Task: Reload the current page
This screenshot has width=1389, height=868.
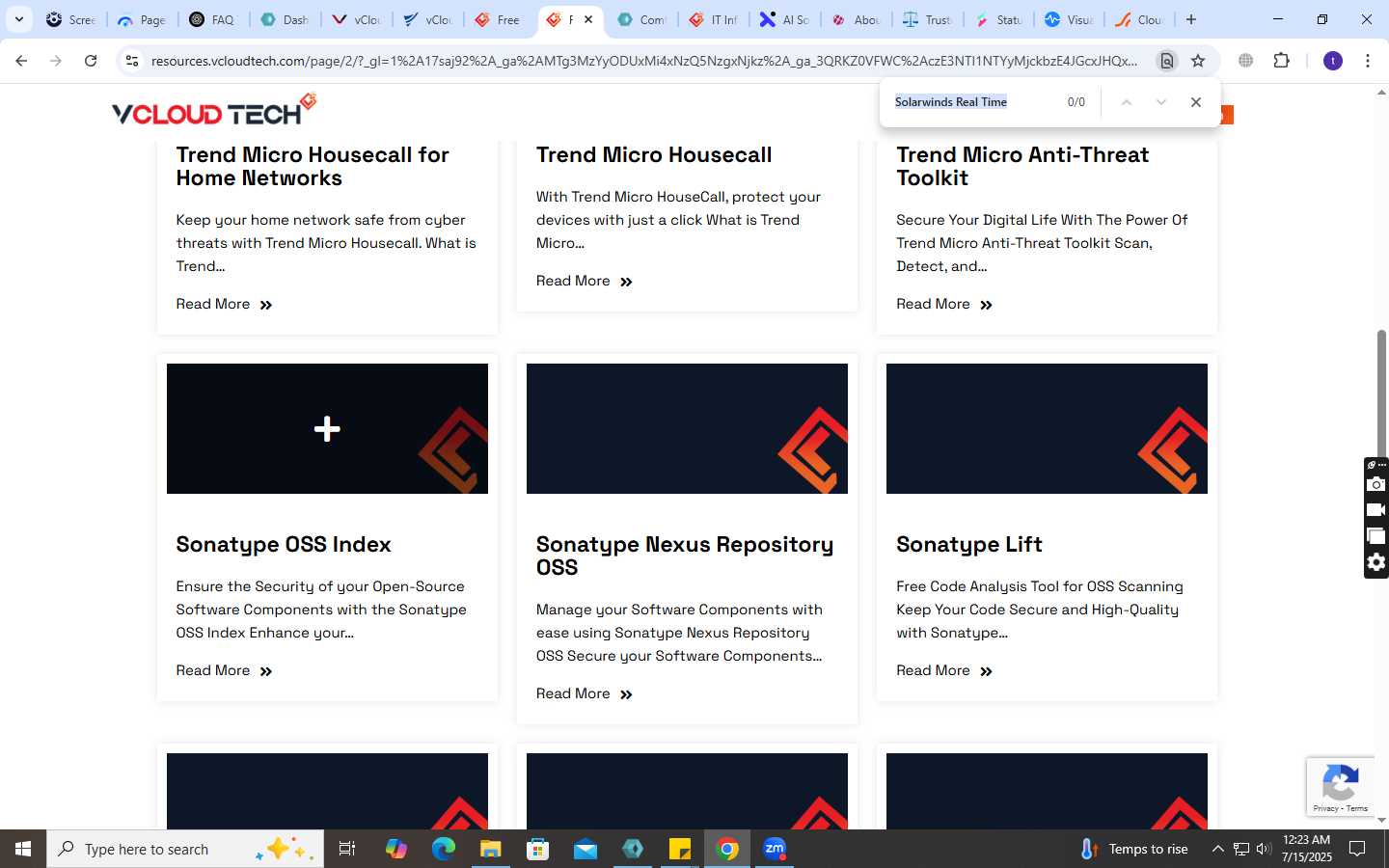Action: click(91, 61)
